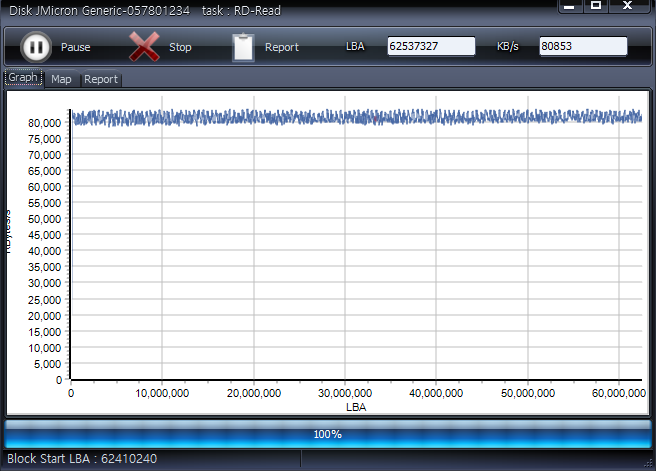Open the Map tab
This screenshot has width=656, height=471.
[x=61, y=79]
